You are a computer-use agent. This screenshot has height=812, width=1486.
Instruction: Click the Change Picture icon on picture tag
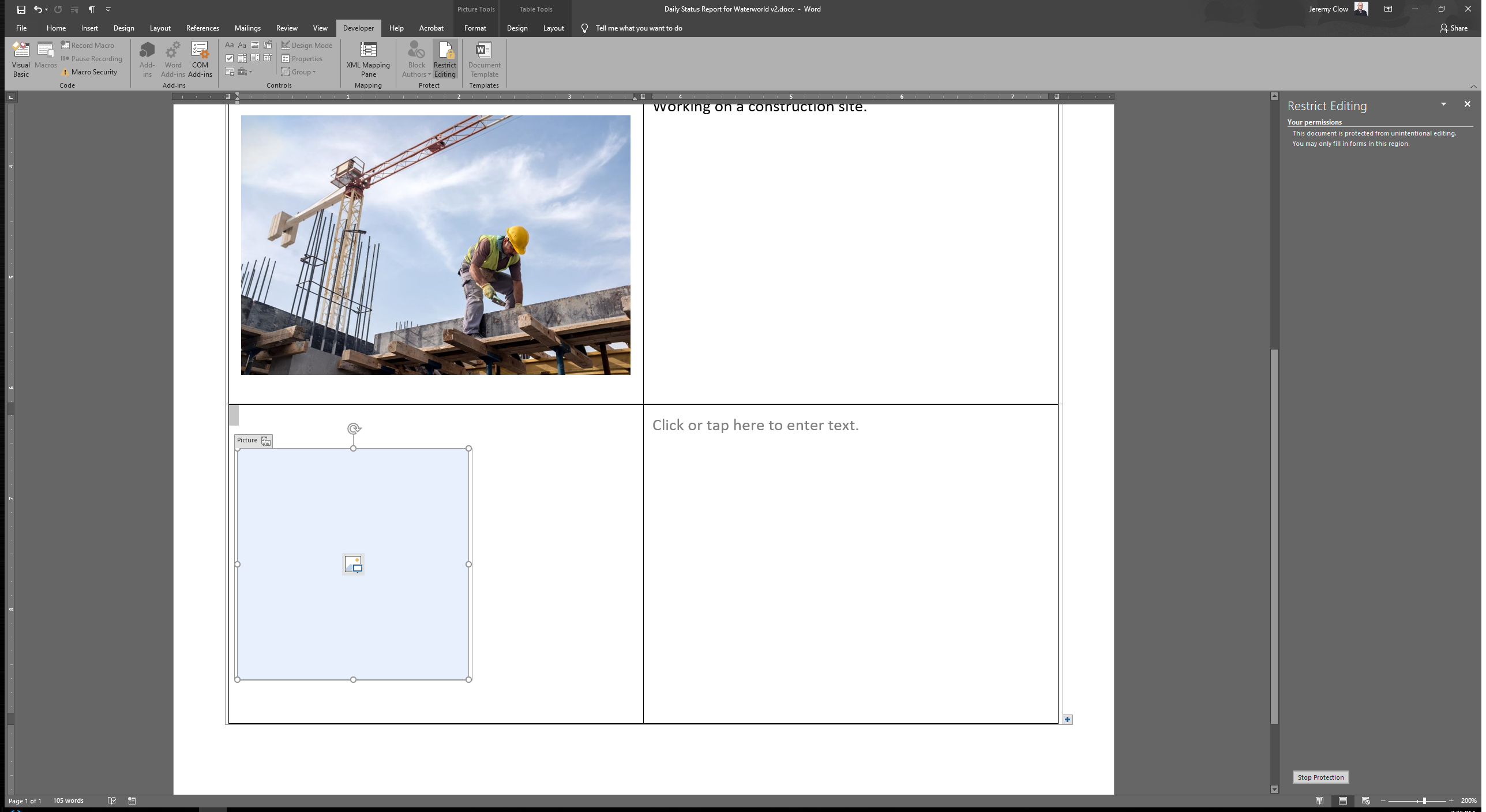pos(265,441)
